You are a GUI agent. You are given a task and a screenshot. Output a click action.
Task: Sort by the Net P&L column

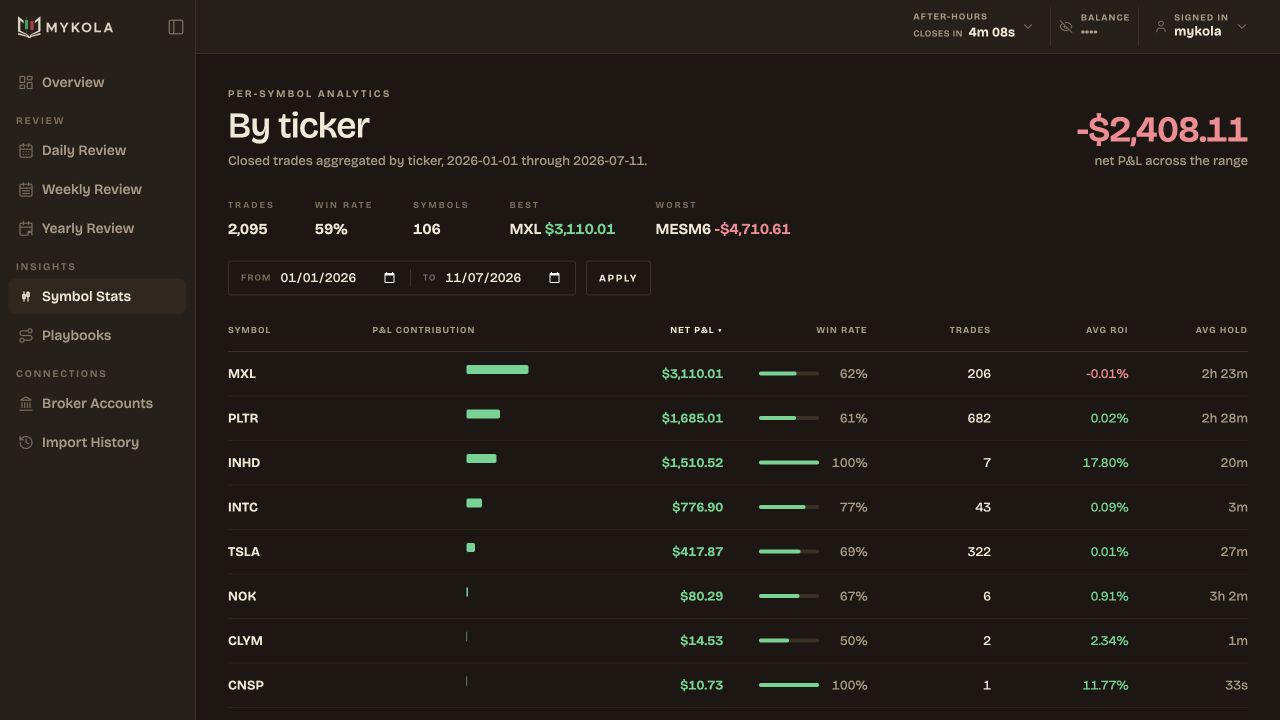click(695, 330)
